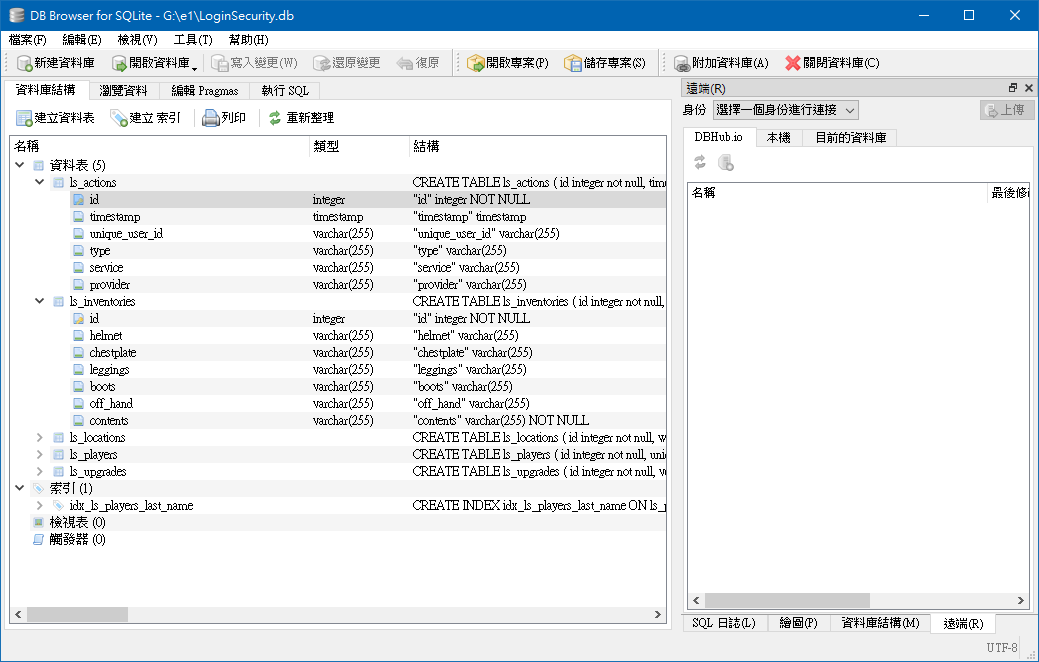Click the 上傳 upload button
Screen dimensions: 1039x662
tap(1007, 110)
